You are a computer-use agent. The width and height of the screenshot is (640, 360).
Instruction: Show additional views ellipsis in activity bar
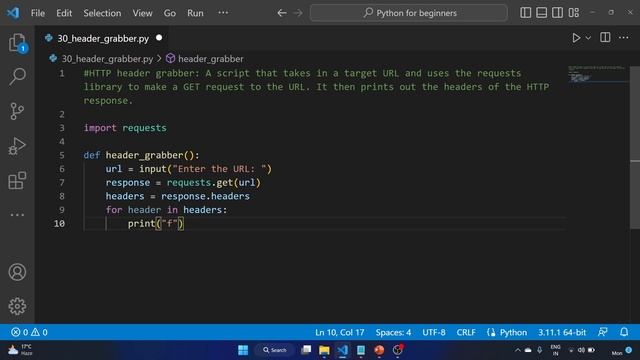pyautogui.click(x=17, y=215)
